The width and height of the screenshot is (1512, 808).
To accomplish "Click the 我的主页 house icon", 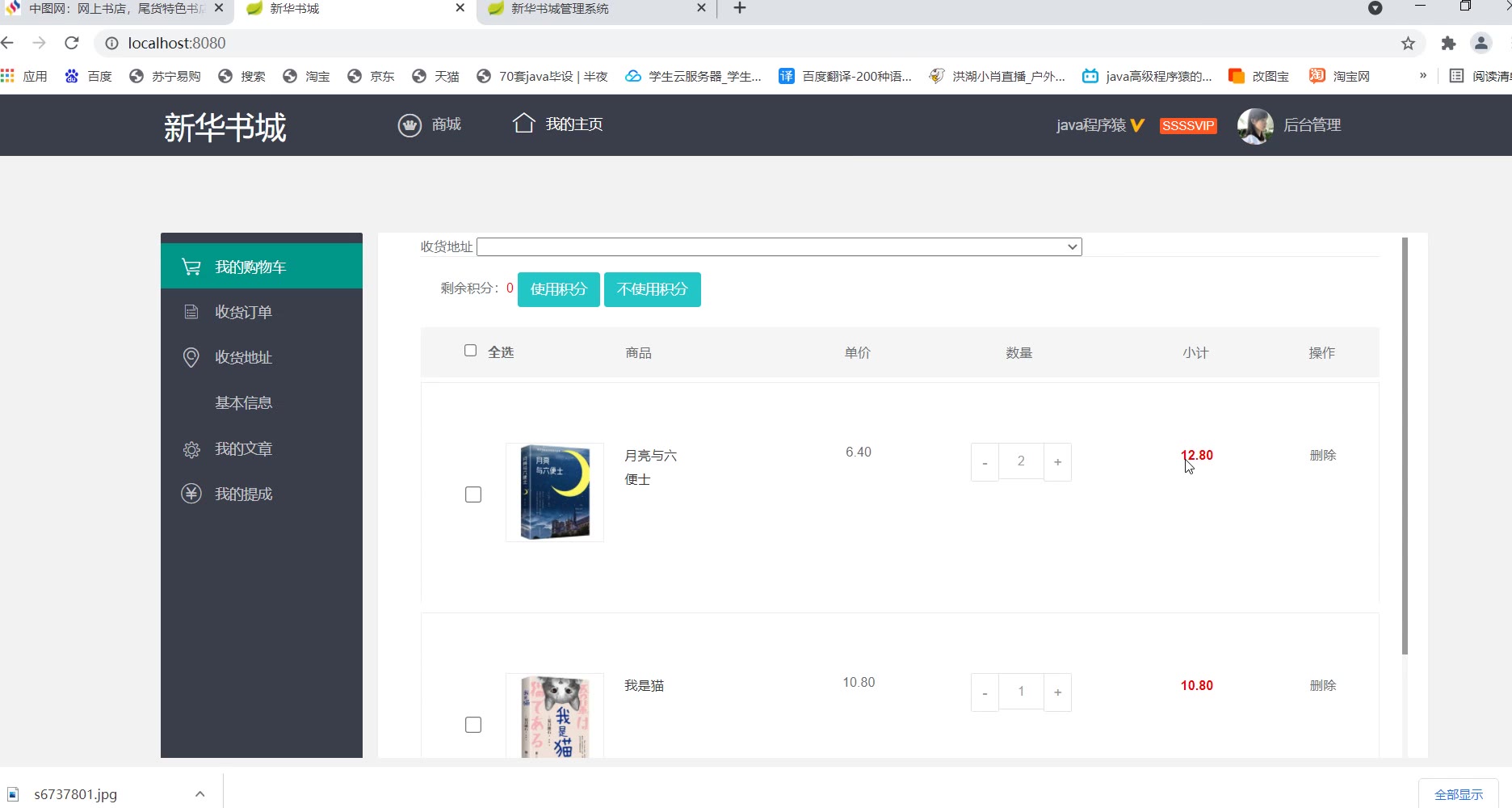I will tap(523, 124).
